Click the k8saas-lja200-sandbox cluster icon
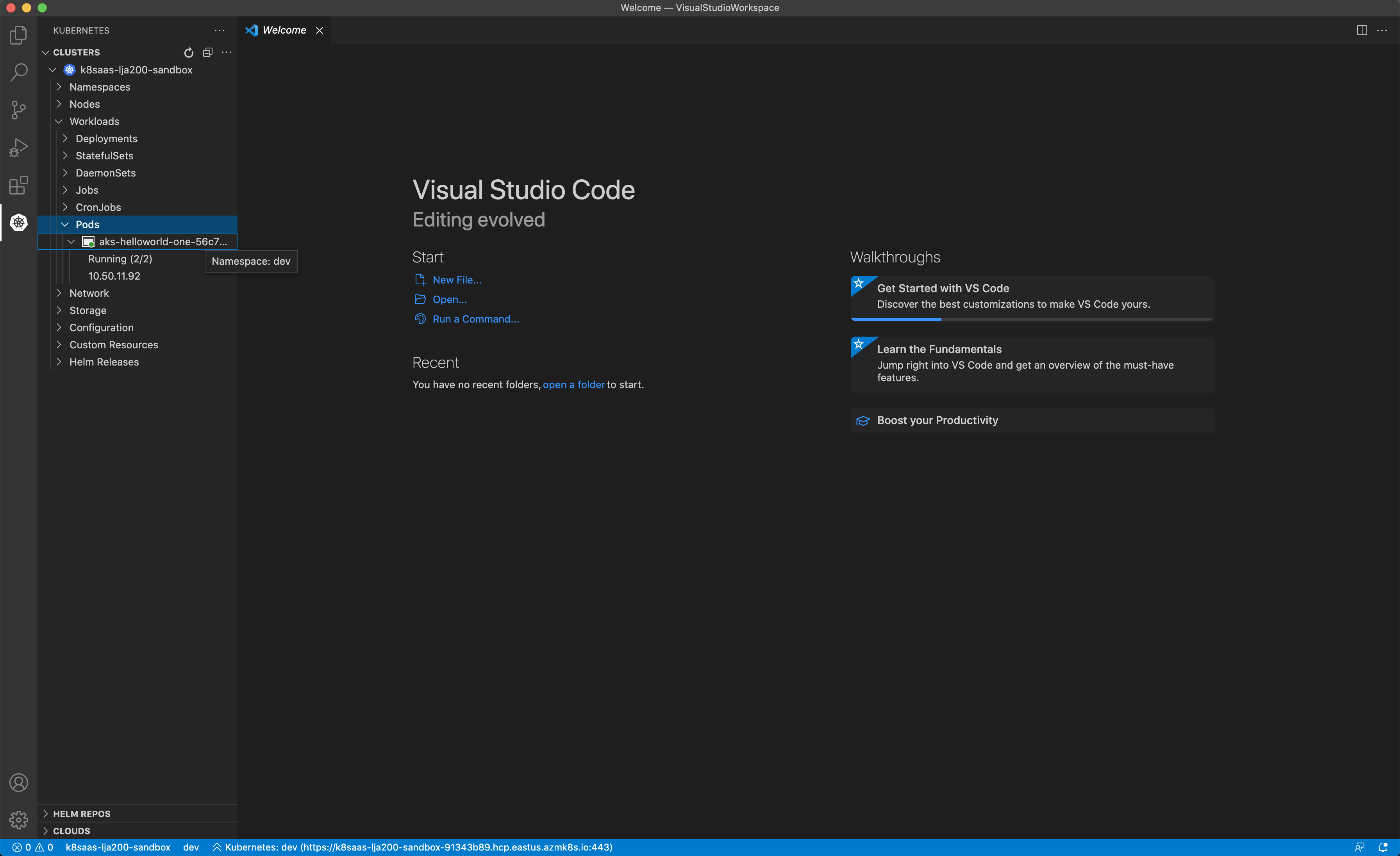Screen dimensions: 1400x856 point(69,70)
